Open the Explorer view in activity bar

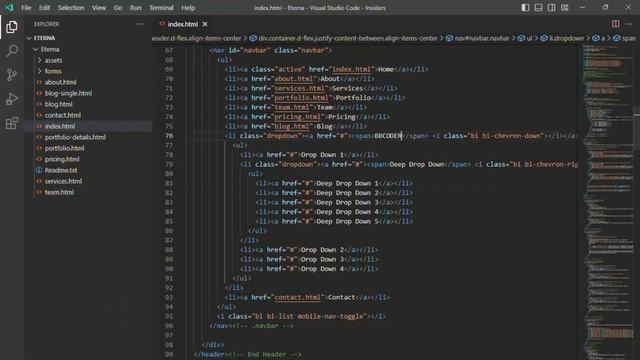pyautogui.click(x=11, y=27)
